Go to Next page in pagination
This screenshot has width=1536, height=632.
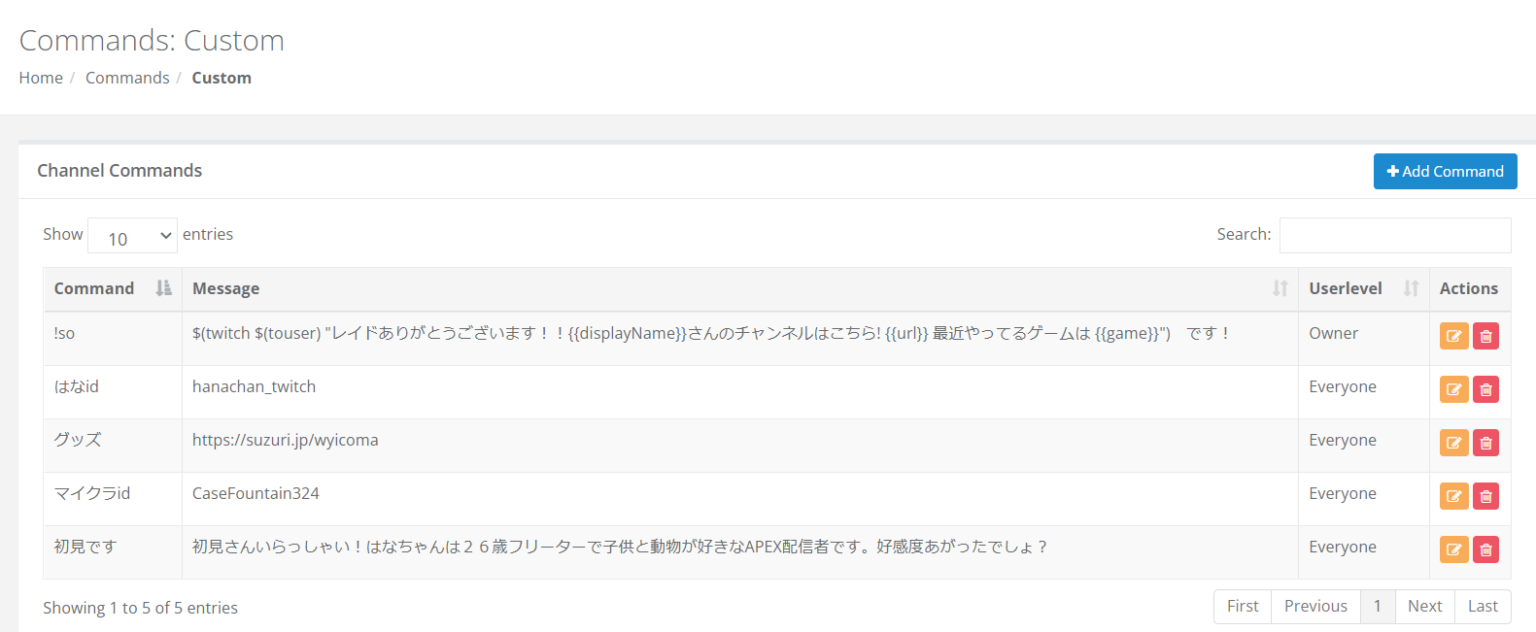(x=1424, y=606)
